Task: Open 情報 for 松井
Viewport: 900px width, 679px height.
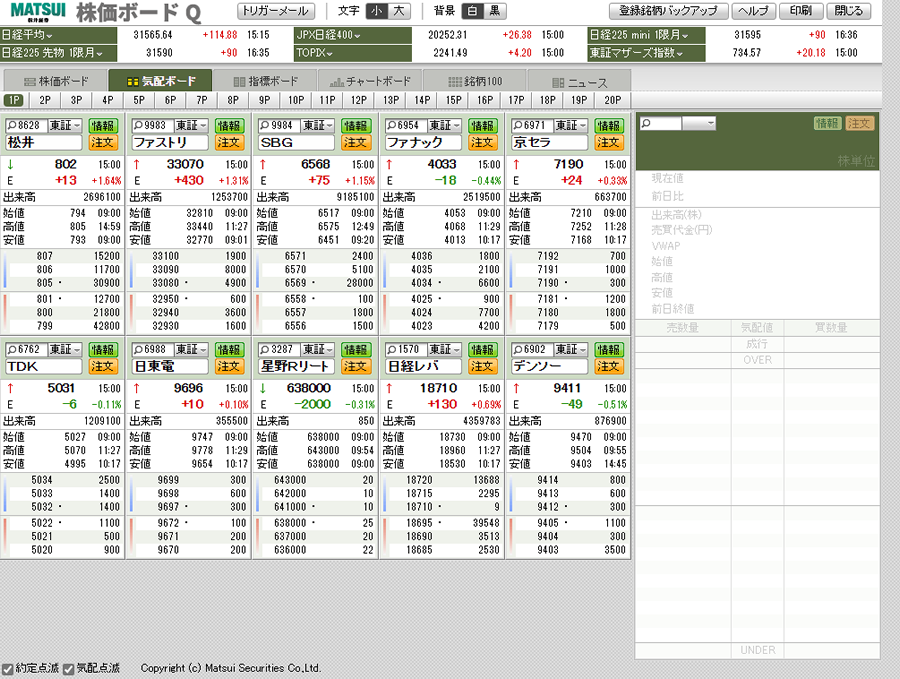Action: pos(103,126)
